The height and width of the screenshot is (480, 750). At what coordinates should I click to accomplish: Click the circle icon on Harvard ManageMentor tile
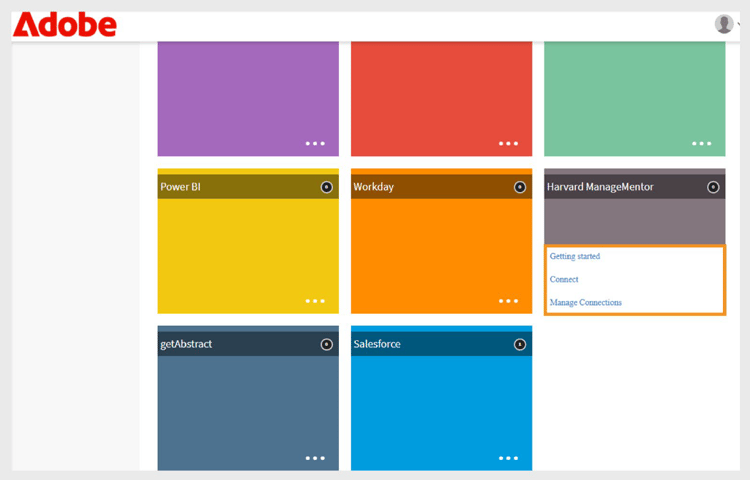click(713, 187)
